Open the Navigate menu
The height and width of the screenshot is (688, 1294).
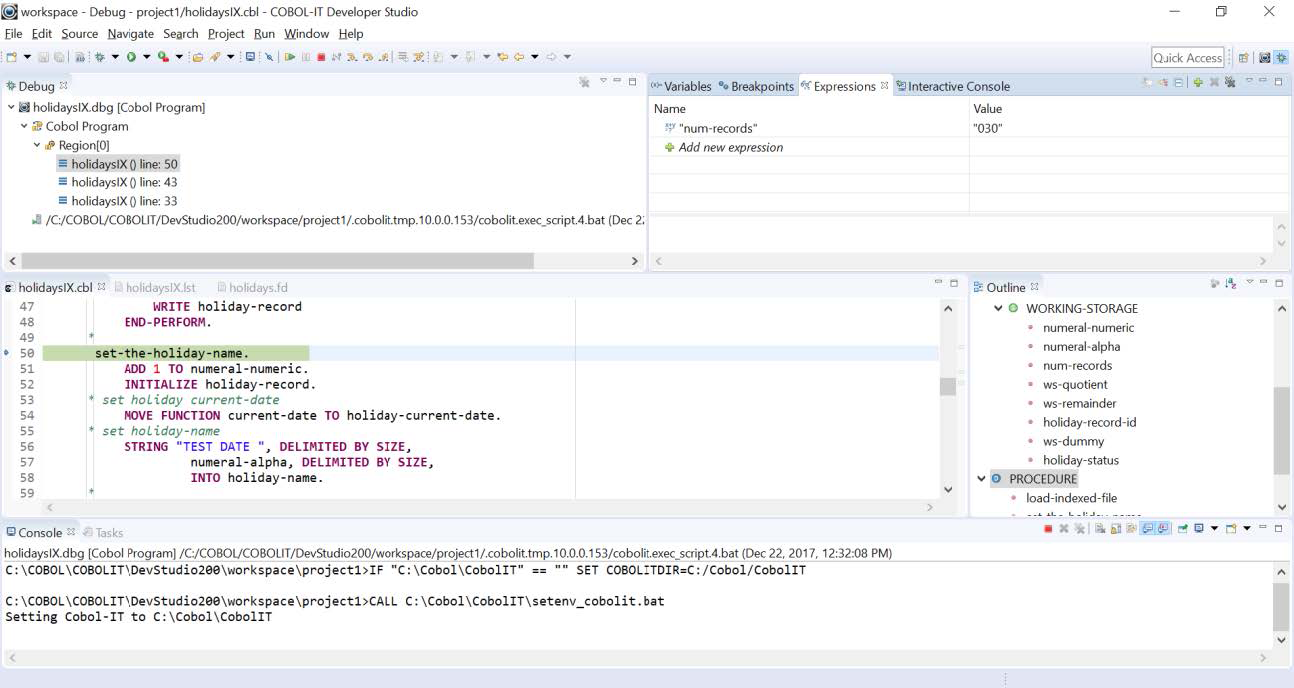coord(130,34)
